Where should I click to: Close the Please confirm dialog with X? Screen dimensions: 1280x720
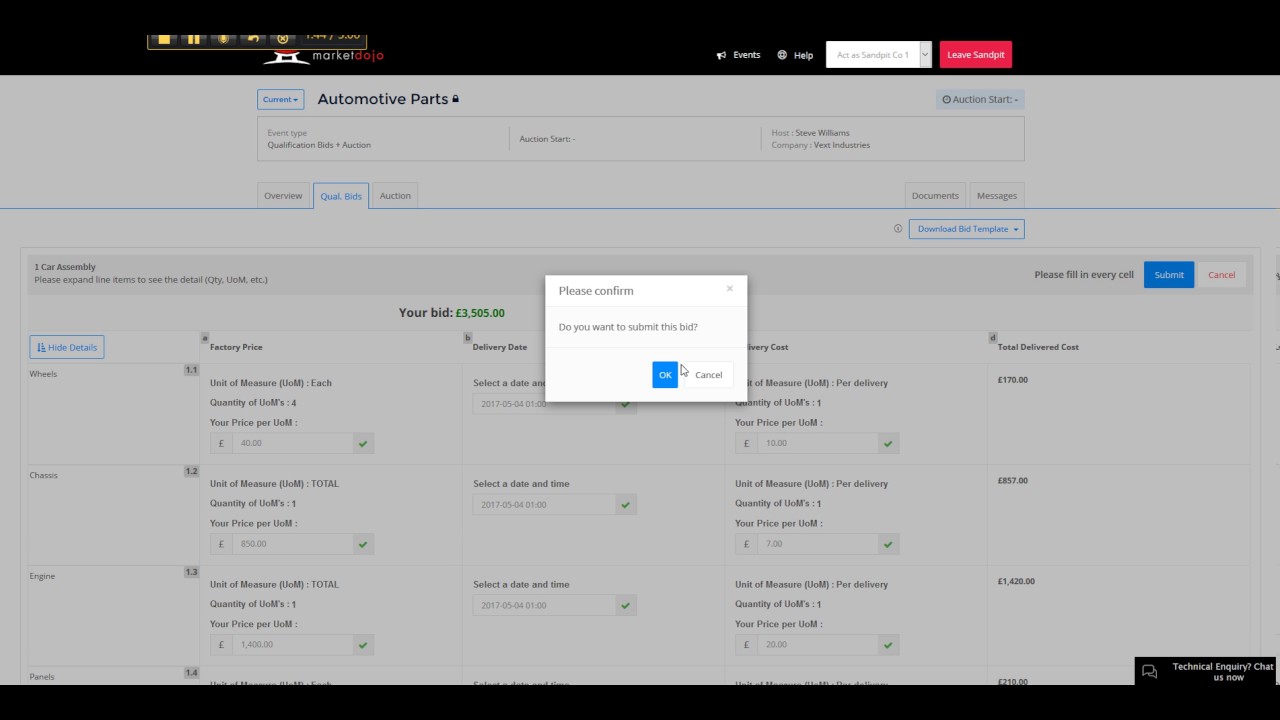pyautogui.click(x=729, y=289)
